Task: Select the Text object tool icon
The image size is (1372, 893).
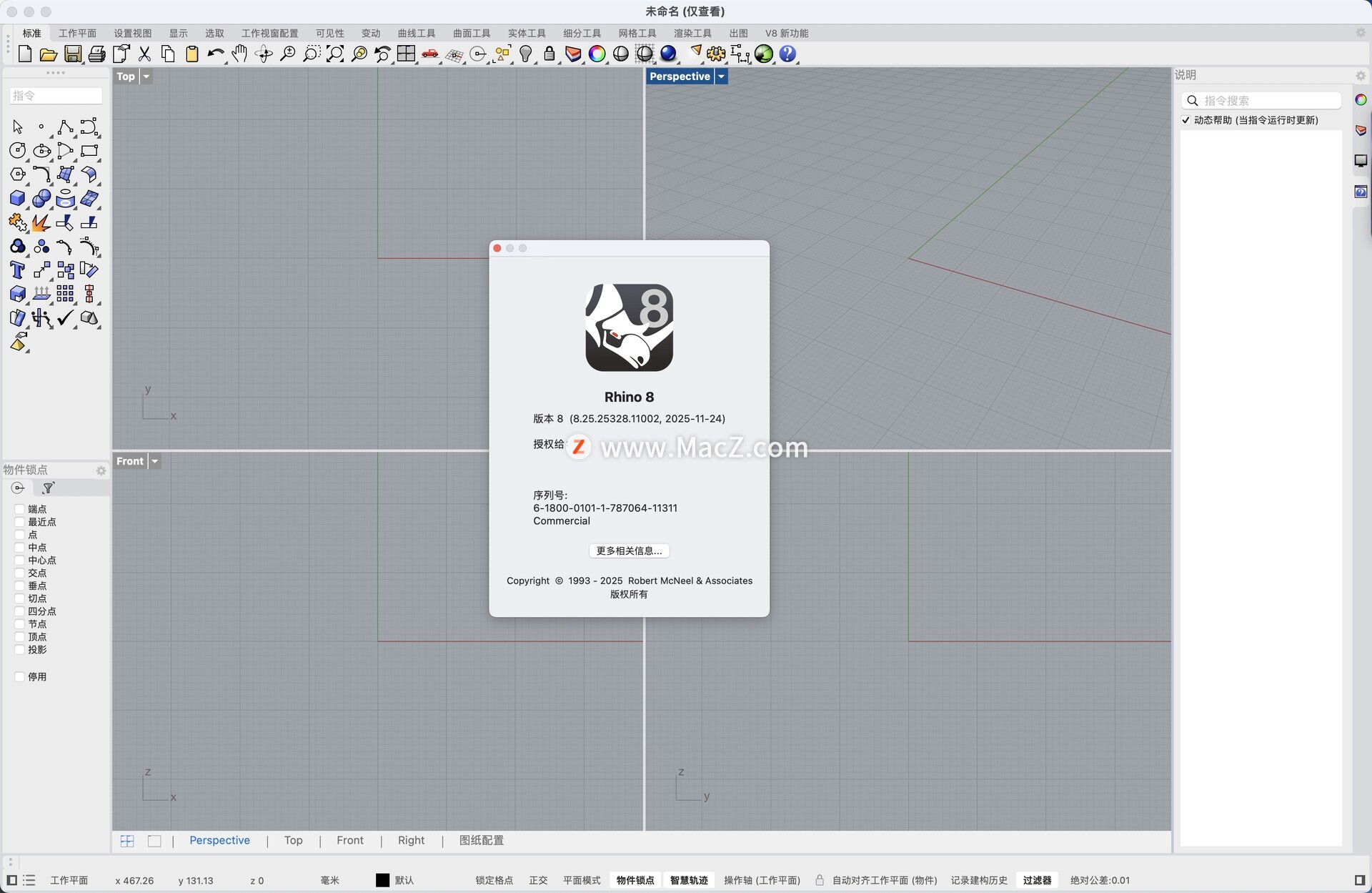Action: pos(17,270)
